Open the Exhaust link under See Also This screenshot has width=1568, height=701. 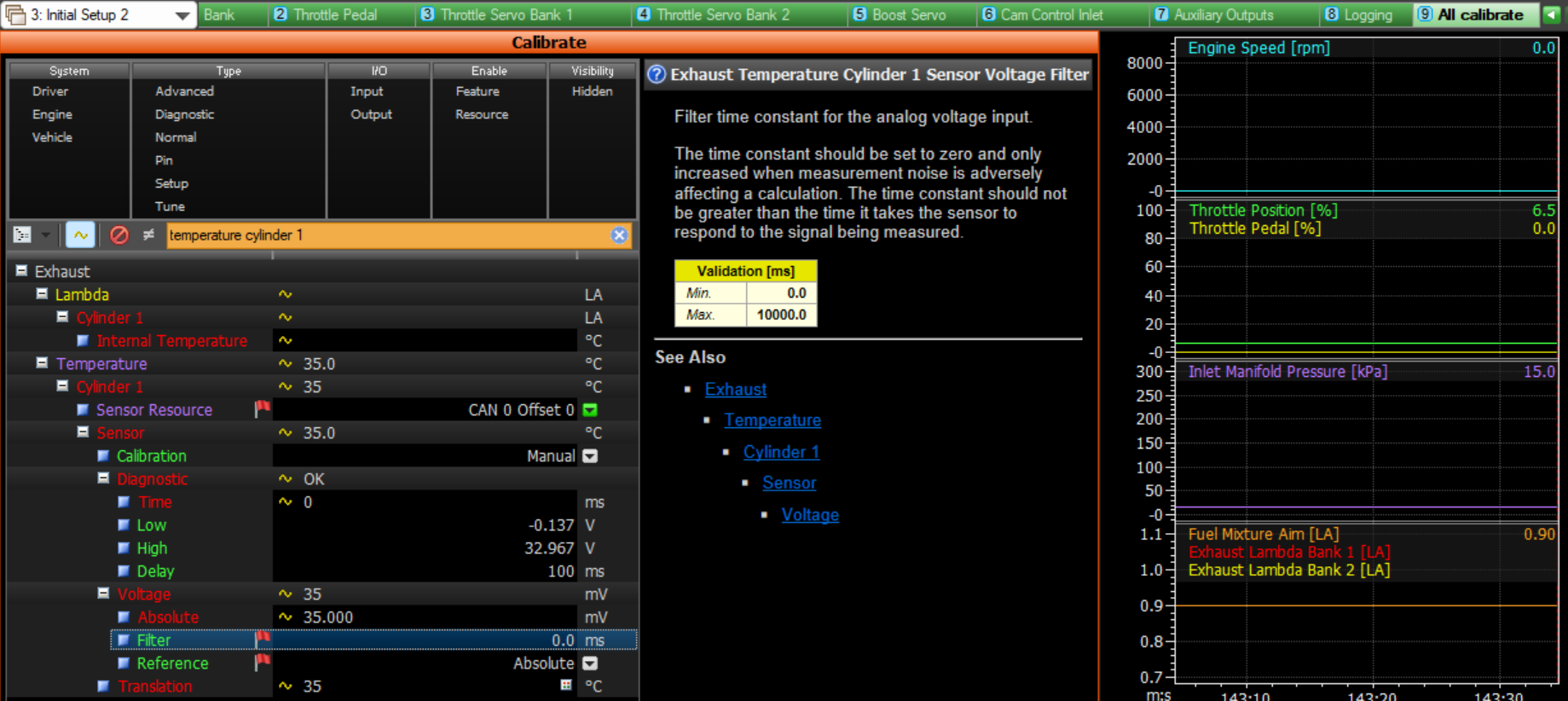[736, 389]
